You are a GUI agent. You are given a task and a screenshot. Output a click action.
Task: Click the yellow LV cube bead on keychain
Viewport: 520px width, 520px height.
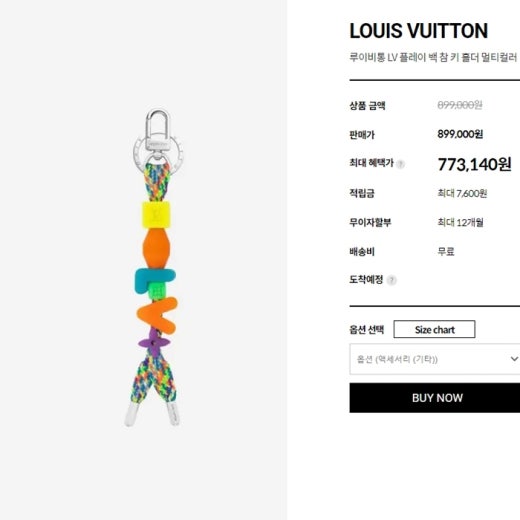click(x=156, y=214)
